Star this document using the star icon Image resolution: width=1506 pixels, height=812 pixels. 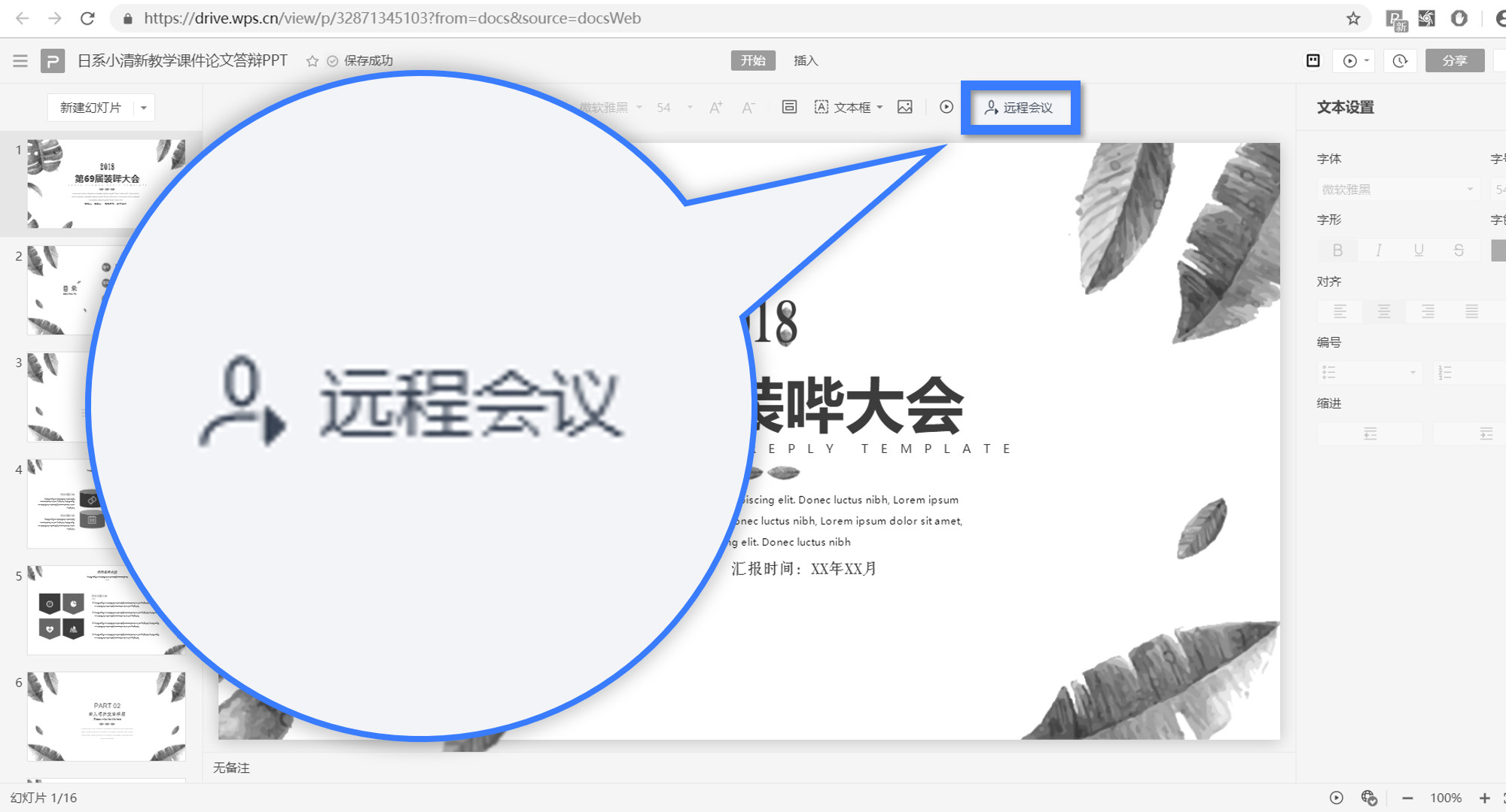pyautogui.click(x=311, y=60)
